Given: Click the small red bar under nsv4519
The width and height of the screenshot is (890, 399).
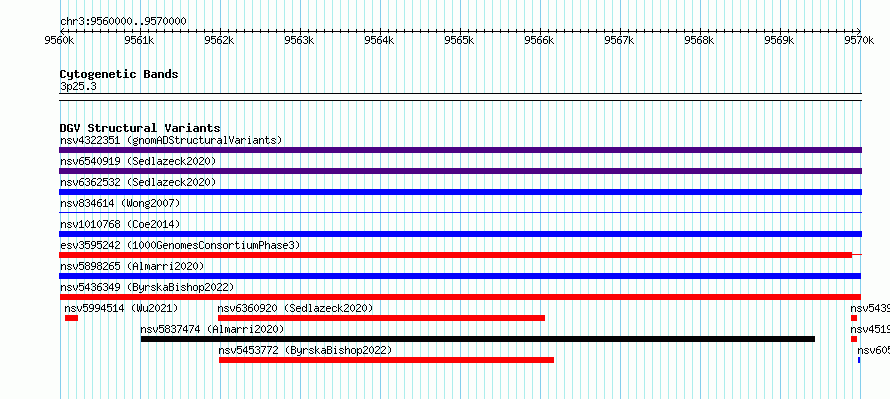Looking at the screenshot, I should (x=854, y=339).
